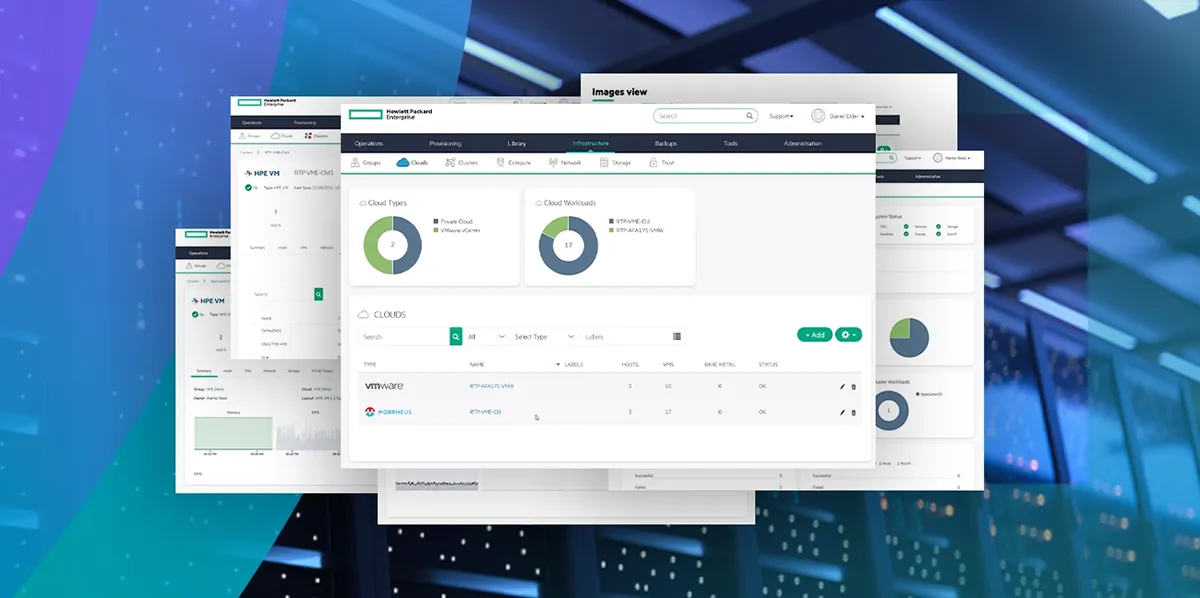The height and width of the screenshot is (598, 1200).
Task: Click the Type column header
Action: pos(370,364)
